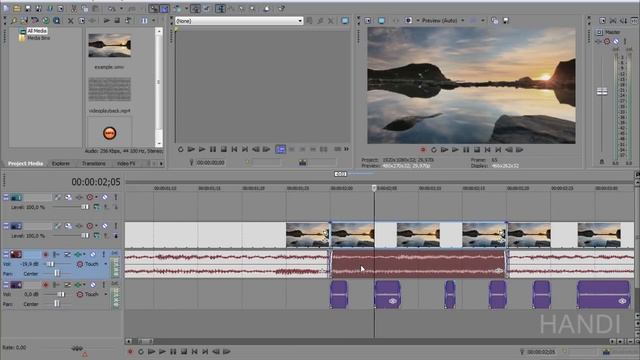This screenshot has width=640, height=360.
Task: Adjust the Level slider of video track 2
Action: (84, 236)
